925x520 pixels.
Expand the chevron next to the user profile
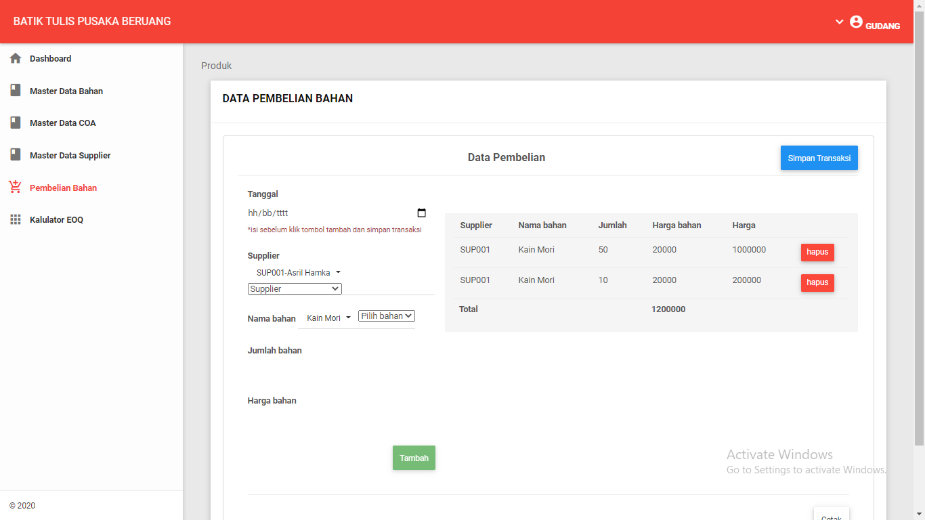click(839, 22)
